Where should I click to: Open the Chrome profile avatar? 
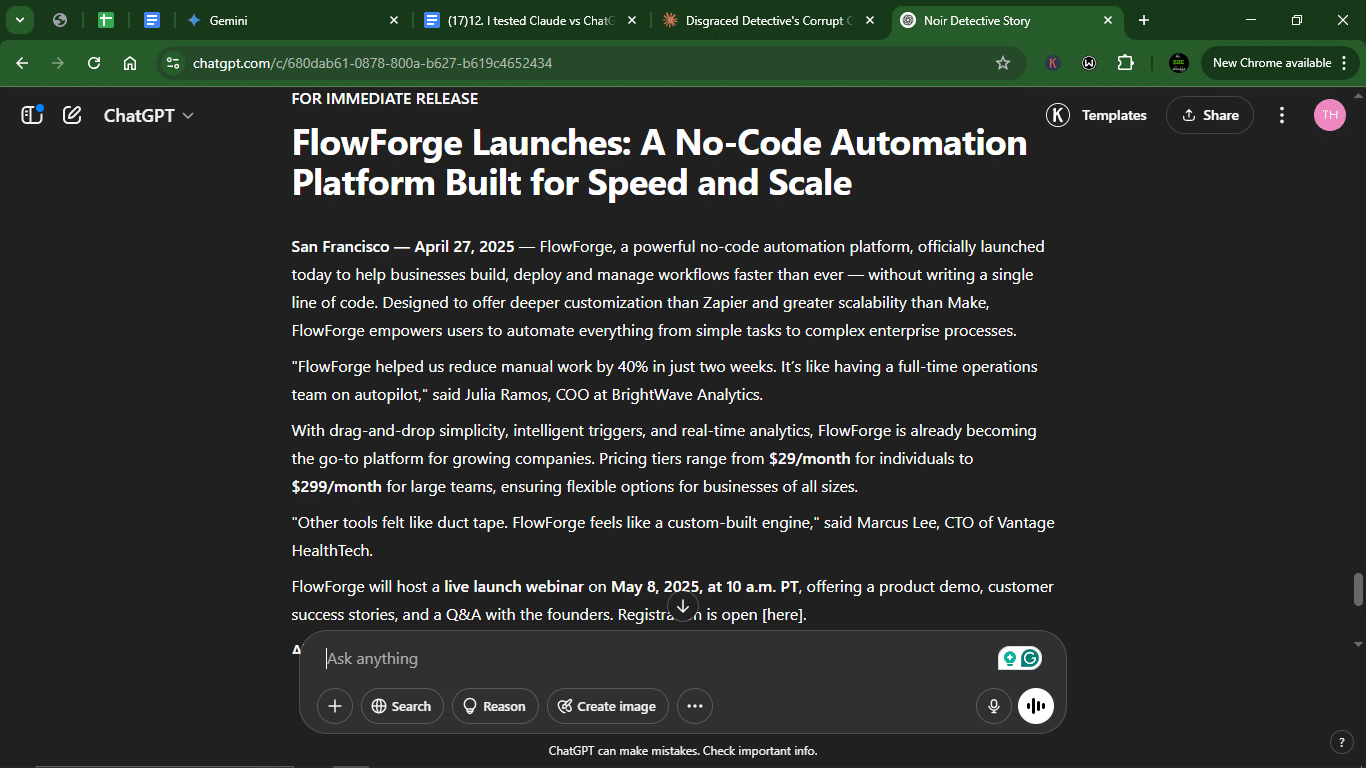pyautogui.click(x=1179, y=63)
